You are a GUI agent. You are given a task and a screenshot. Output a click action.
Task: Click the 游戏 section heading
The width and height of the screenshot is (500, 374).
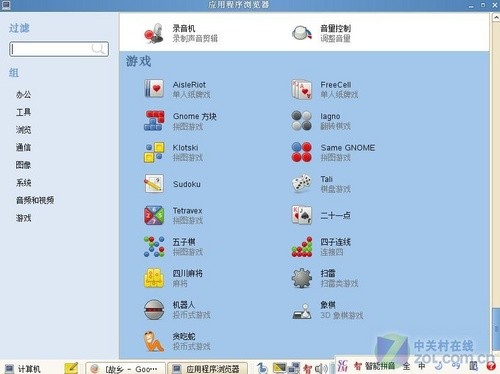[x=138, y=61]
